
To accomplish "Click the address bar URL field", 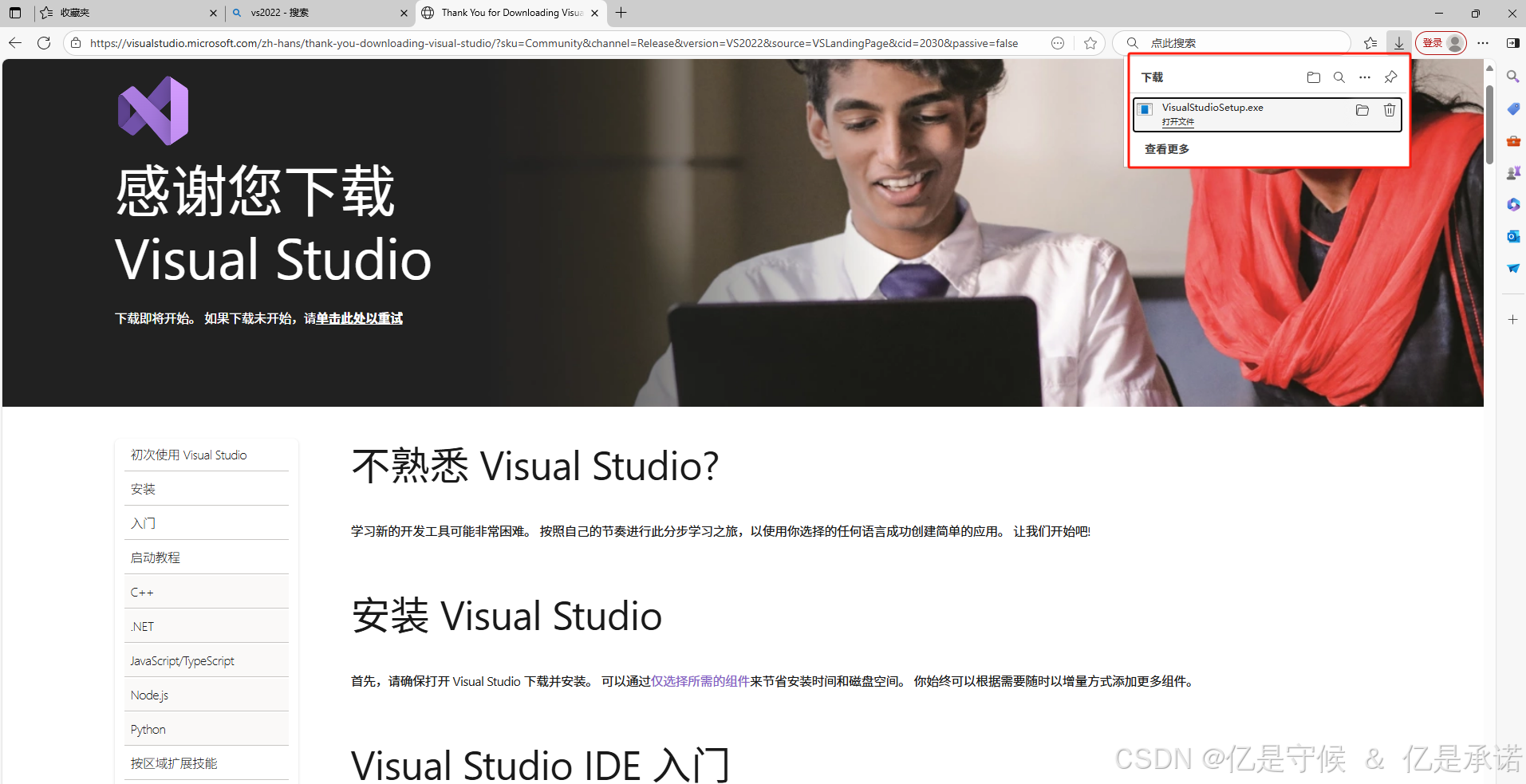I will tap(554, 43).
